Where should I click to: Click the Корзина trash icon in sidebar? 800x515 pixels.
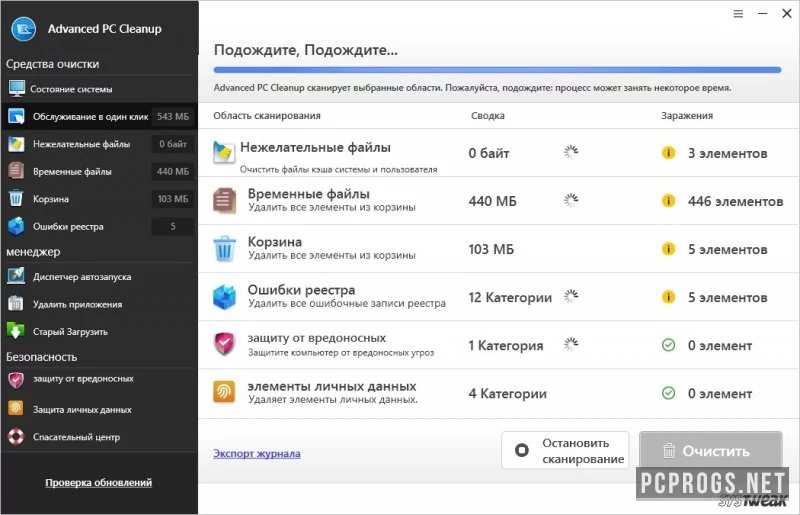click(x=16, y=199)
